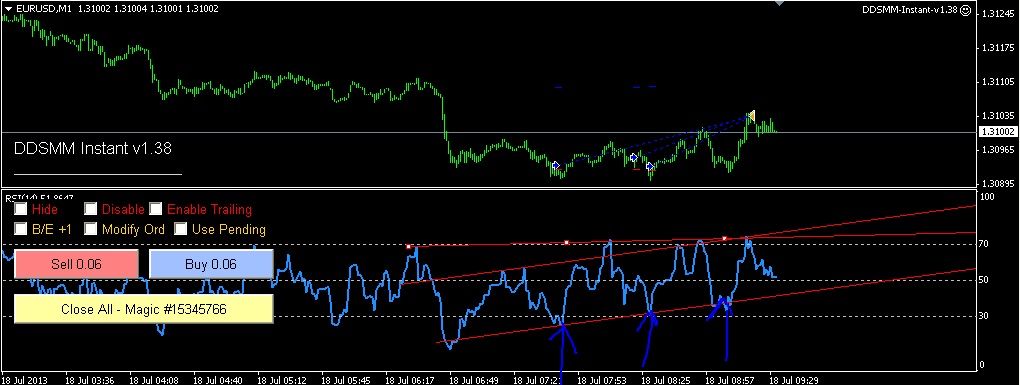Turn on the Use Pending checkbox
Screen dimensions: 1020x385
pos(181,229)
